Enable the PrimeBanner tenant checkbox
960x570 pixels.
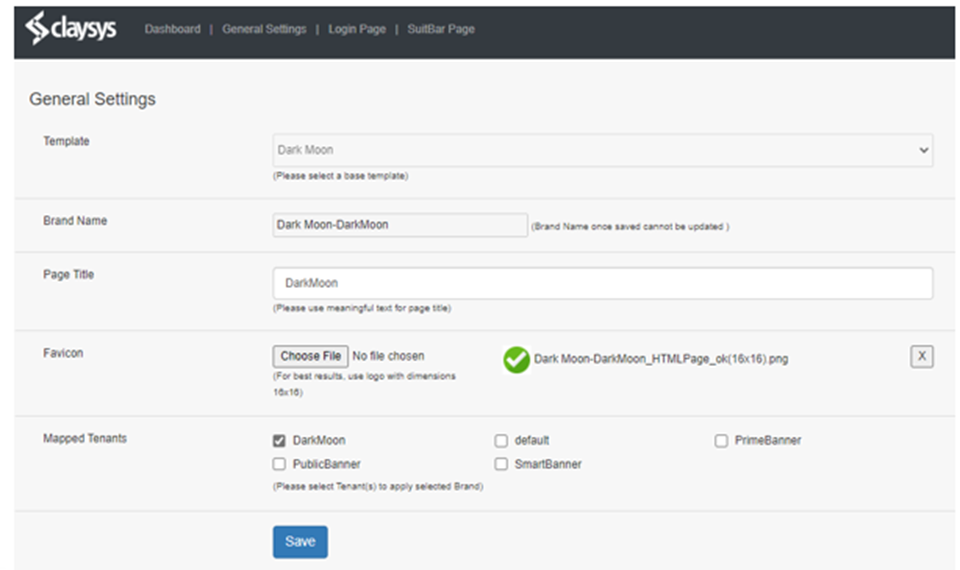(x=721, y=441)
